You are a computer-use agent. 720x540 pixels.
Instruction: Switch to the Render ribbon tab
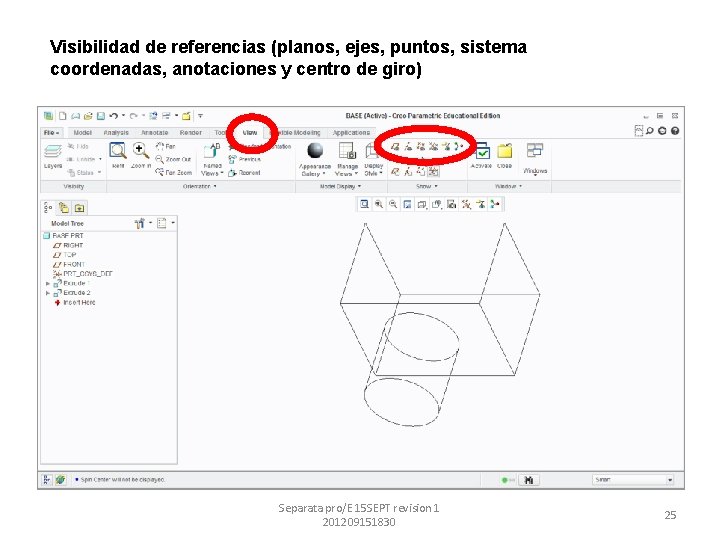click(x=191, y=133)
